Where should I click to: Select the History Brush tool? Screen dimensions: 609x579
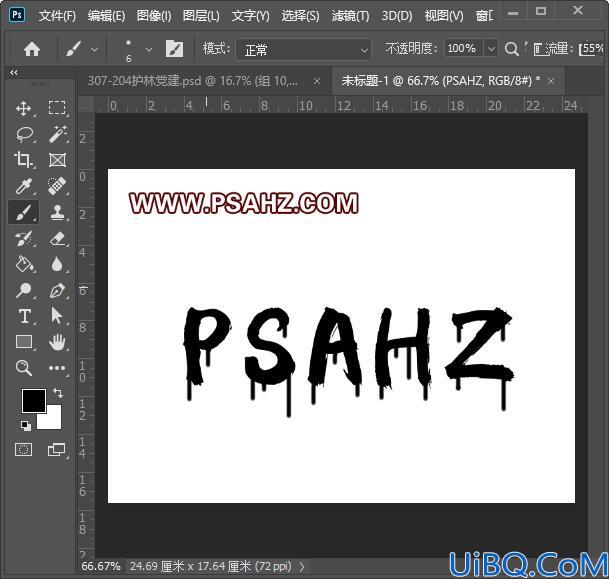coord(23,238)
